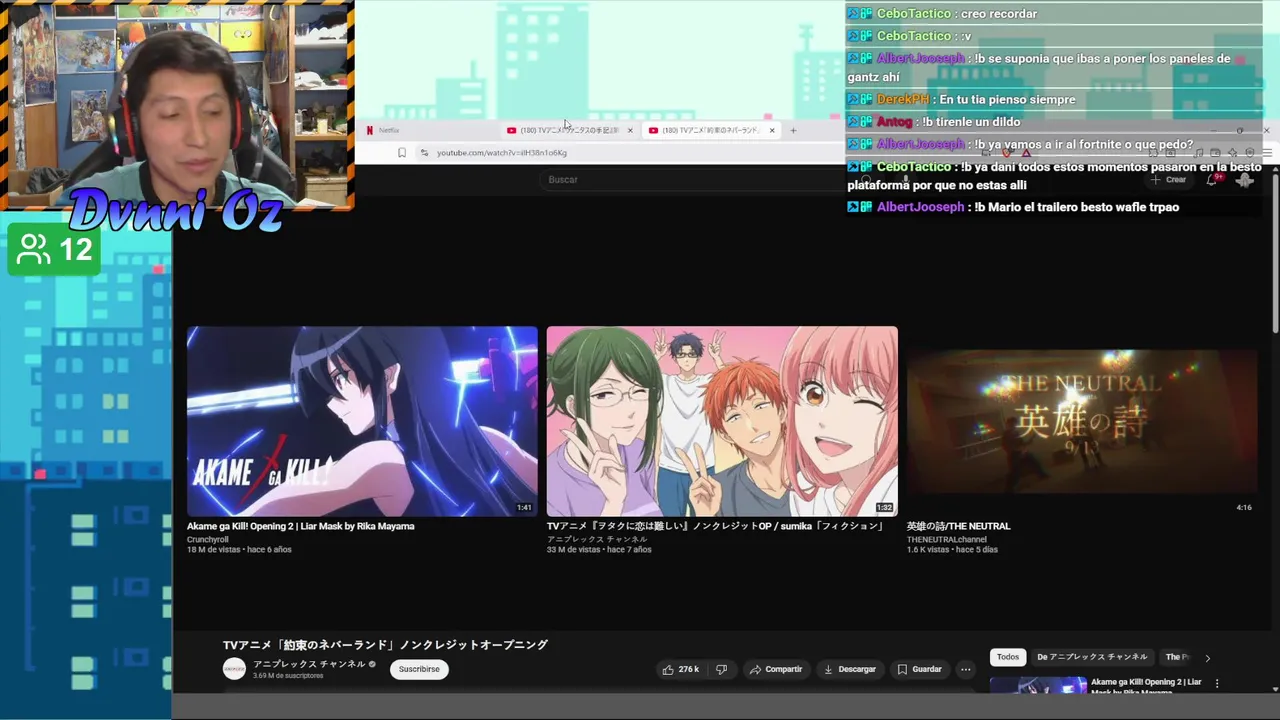Click DerekPH's "En tu tia pienso siempre" message
The height and width of the screenshot is (720, 1280).
pos(961,99)
